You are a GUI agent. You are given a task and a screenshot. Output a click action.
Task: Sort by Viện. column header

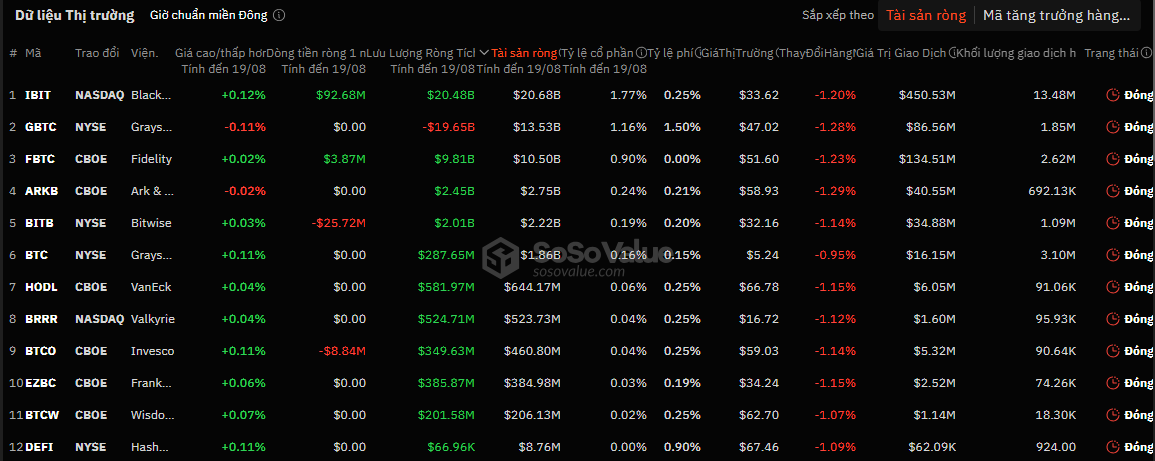tap(144, 53)
